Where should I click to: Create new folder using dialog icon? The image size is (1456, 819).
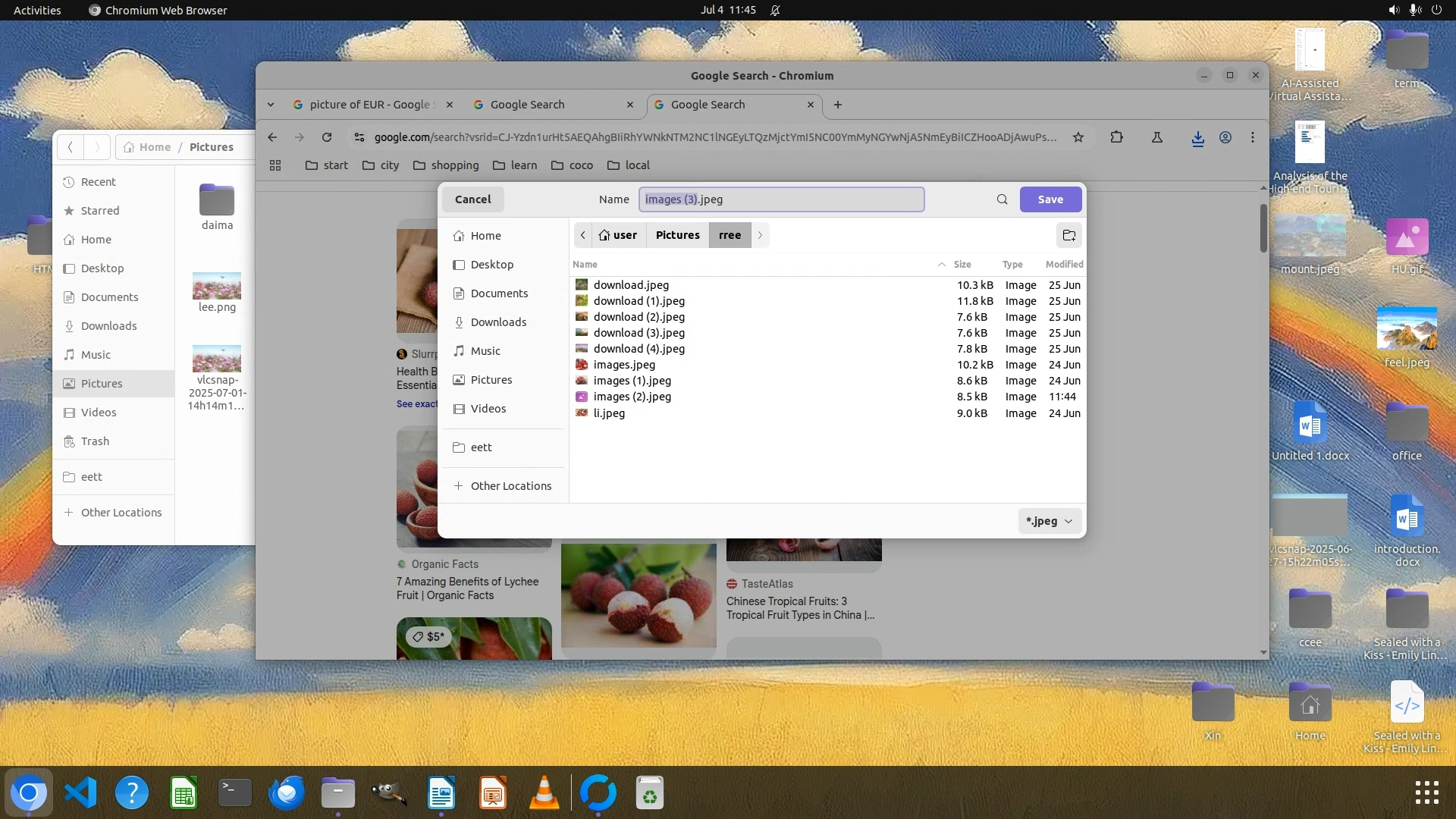1068,235
